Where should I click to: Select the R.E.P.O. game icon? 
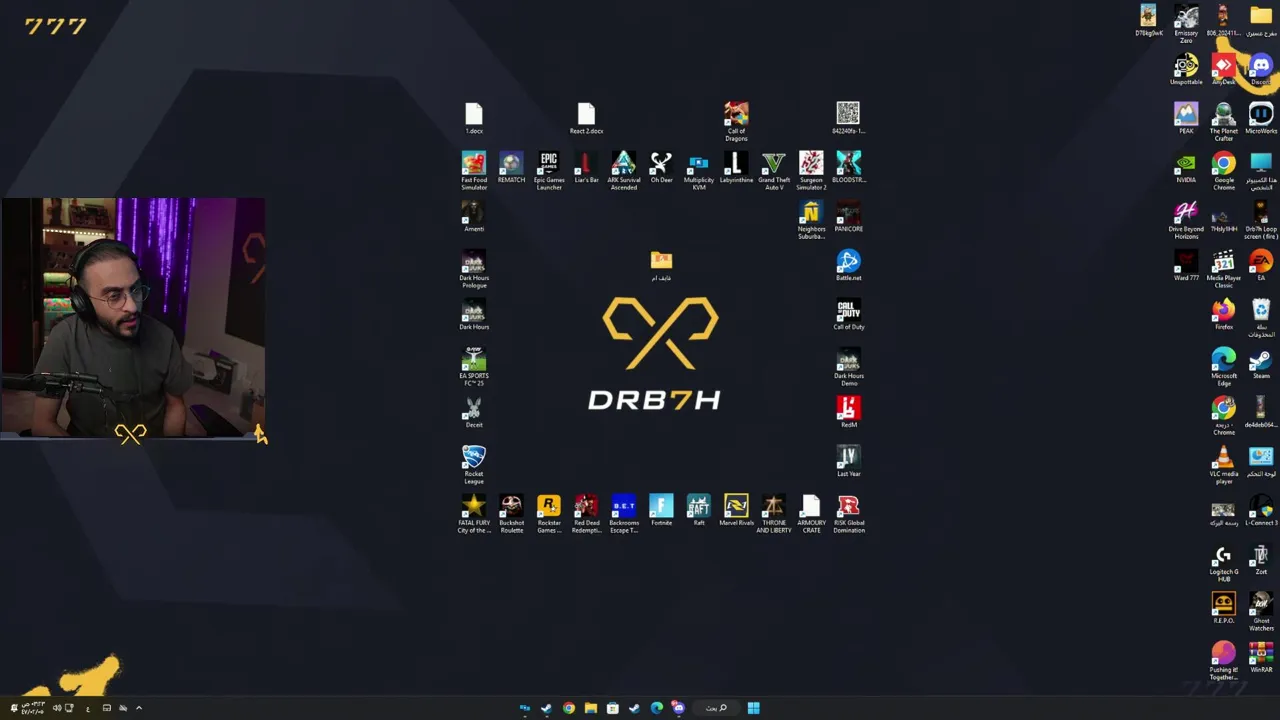coord(1223,608)
